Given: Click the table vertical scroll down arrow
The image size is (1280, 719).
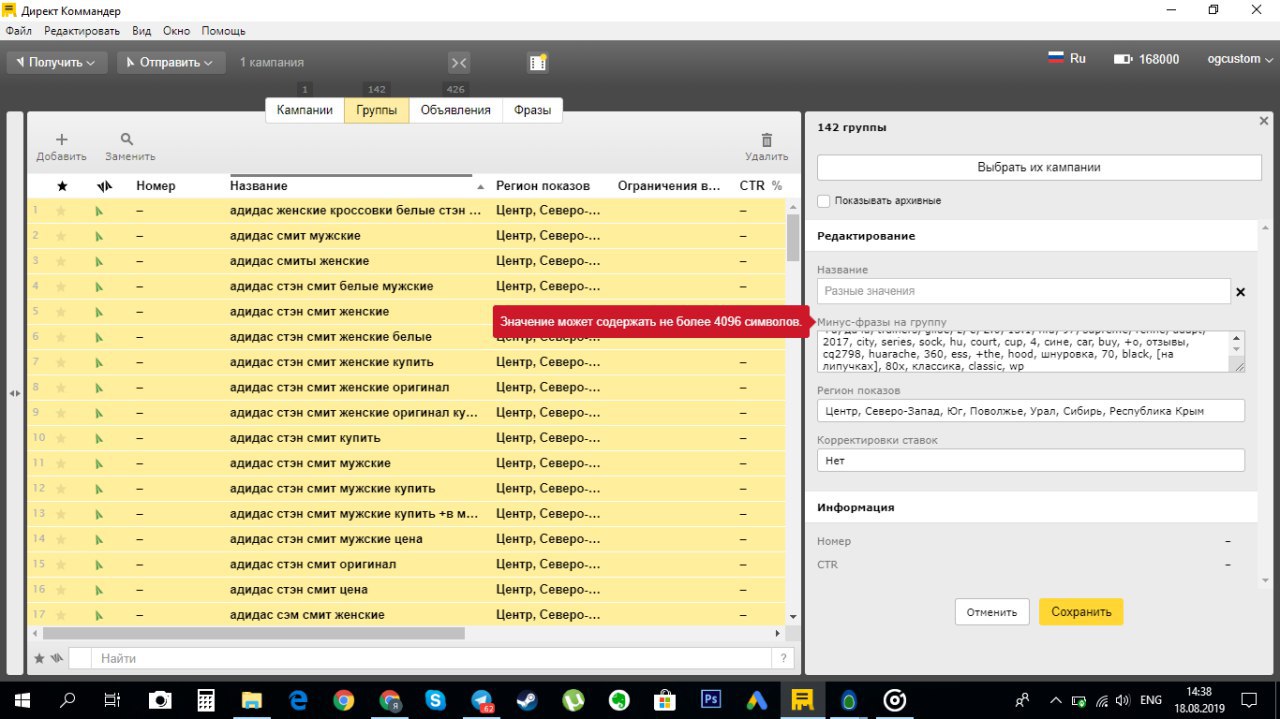Looking at the screenshot, I should [793, 617].
